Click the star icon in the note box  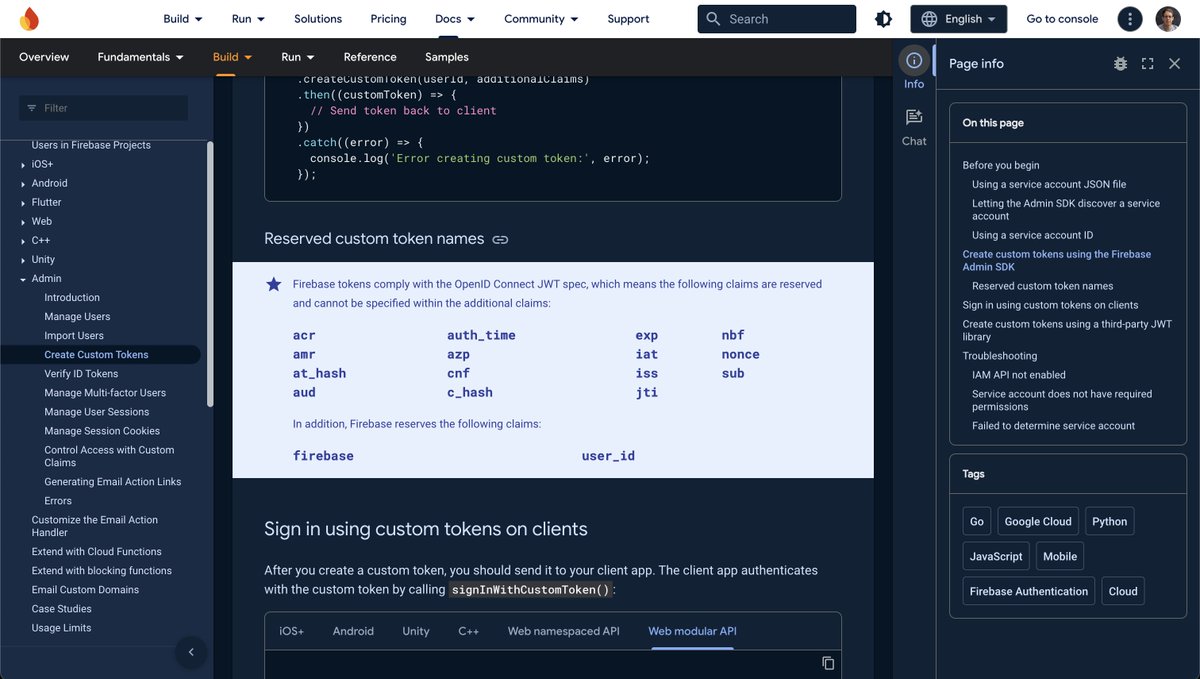(x=274, y=285)
